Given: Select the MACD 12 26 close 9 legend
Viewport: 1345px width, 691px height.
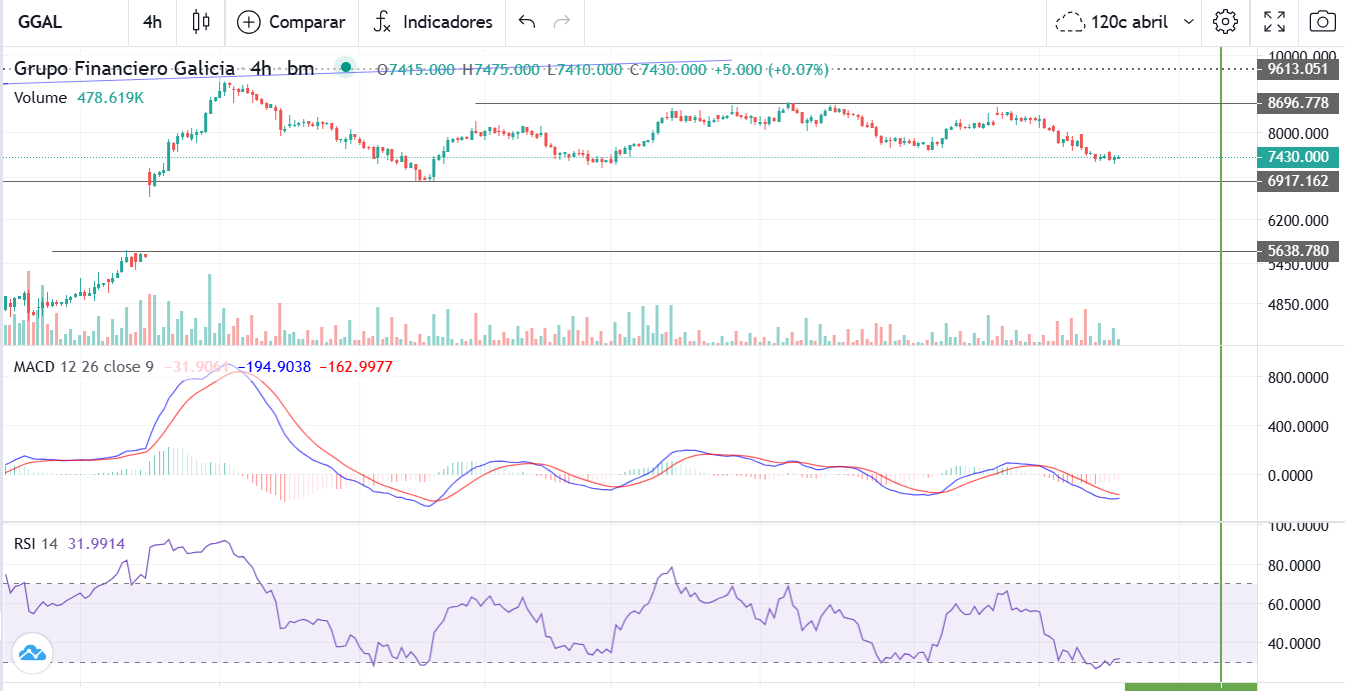Looking at the screenshot, I should click(83, 367).
